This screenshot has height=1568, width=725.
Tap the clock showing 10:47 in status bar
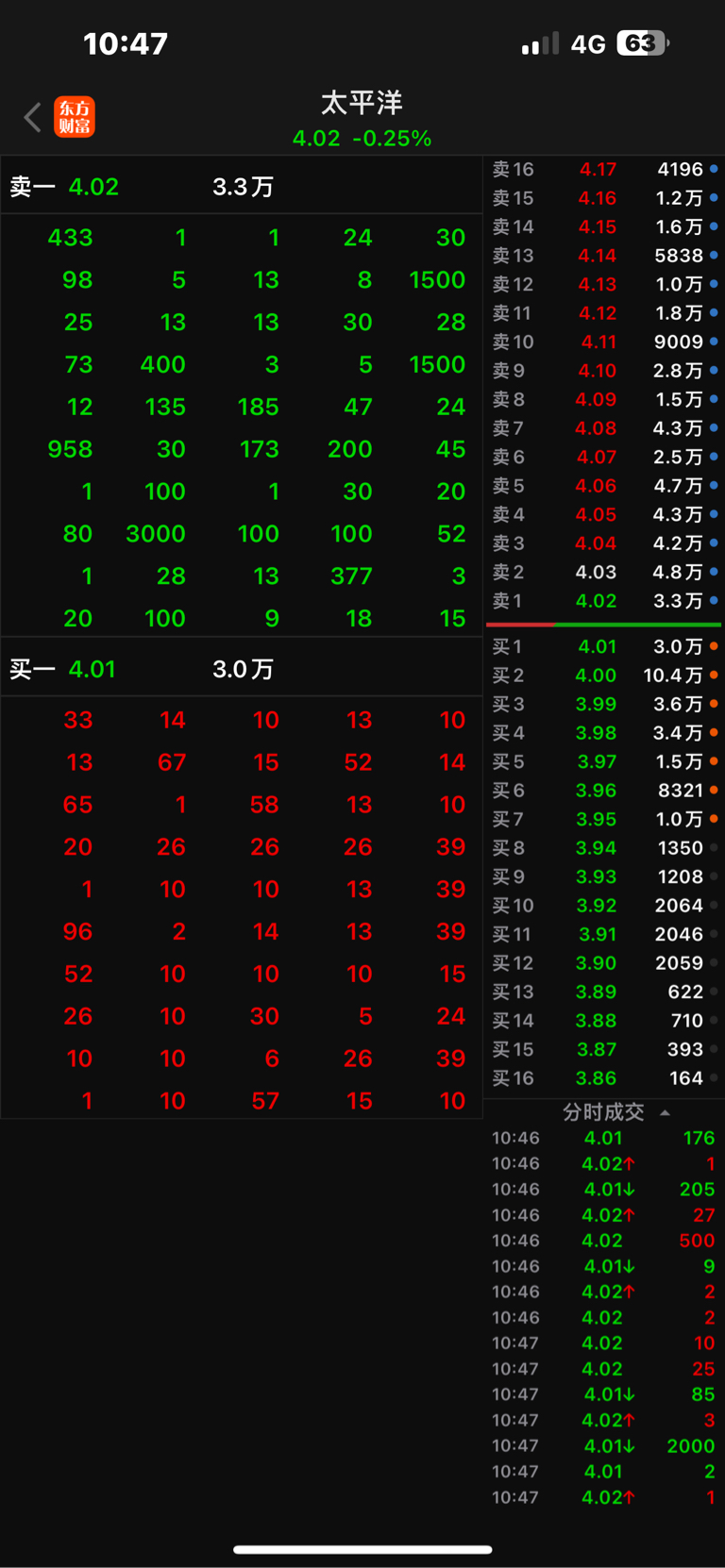pos(126,43)
